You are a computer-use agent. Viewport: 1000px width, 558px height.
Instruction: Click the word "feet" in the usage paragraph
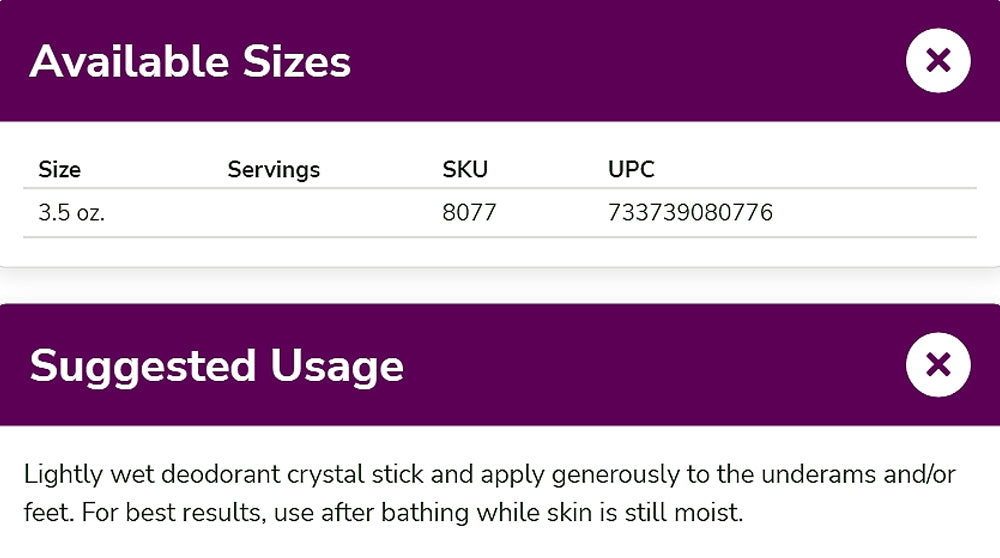point(47,514)
